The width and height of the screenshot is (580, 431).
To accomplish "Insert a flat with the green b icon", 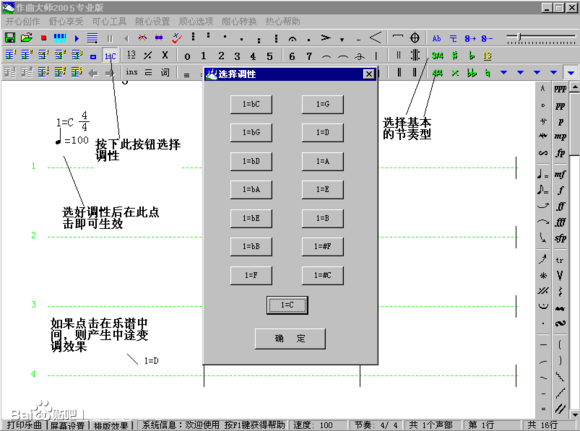I will coord(471,55).
